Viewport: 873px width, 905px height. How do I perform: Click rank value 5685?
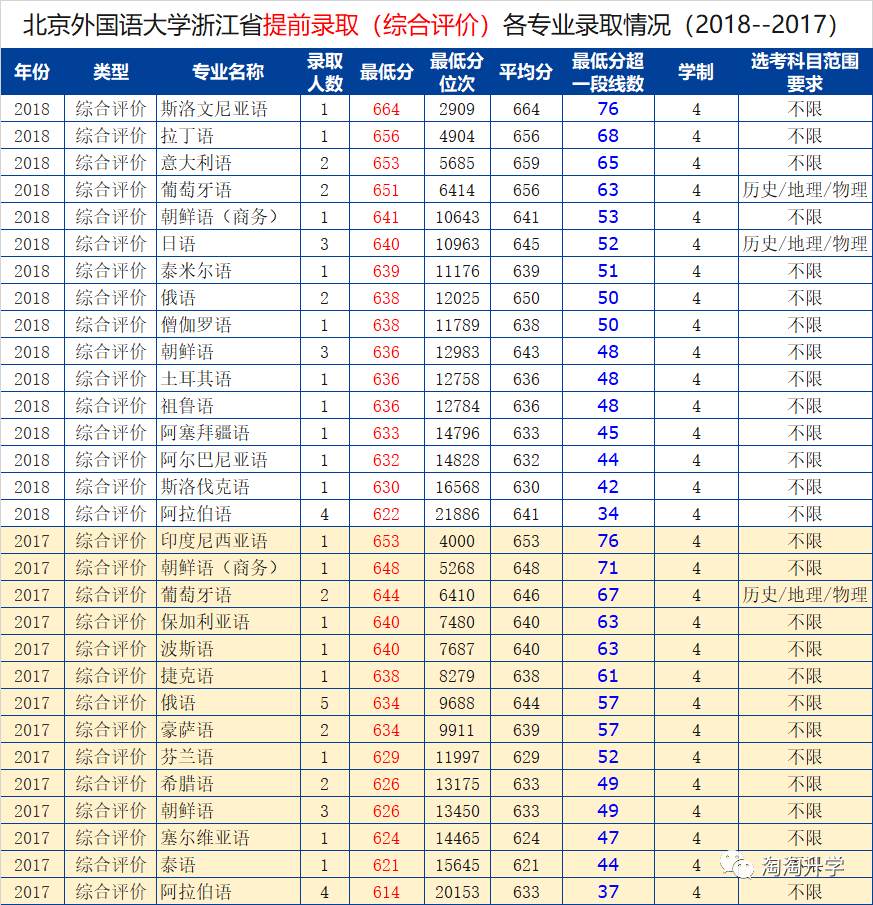click(x=456, y=163)
